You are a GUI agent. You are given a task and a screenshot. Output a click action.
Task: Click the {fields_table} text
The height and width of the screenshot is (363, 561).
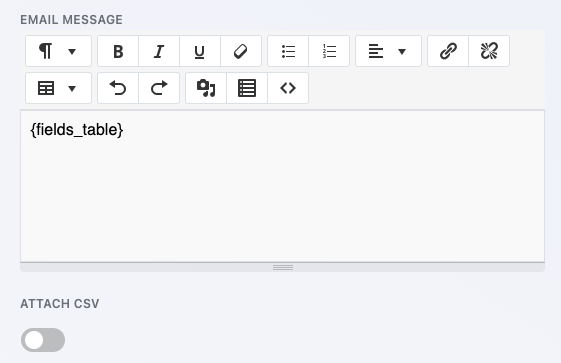click(x=77, y=129)
